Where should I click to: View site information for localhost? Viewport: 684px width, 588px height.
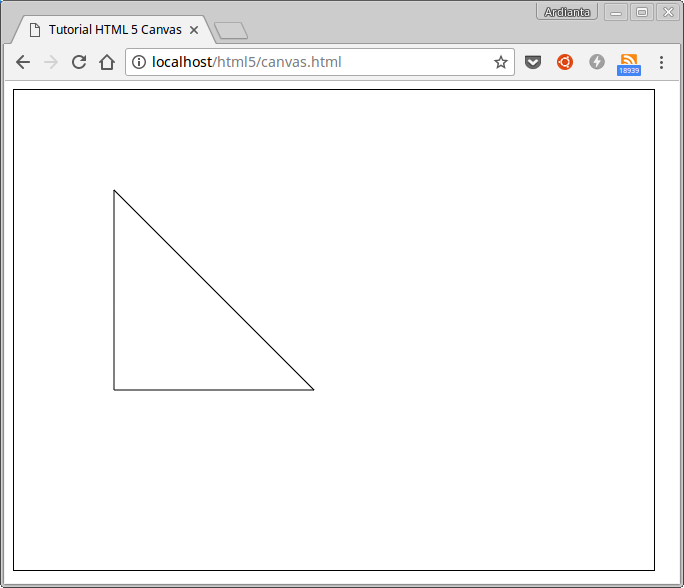[139, 62]
